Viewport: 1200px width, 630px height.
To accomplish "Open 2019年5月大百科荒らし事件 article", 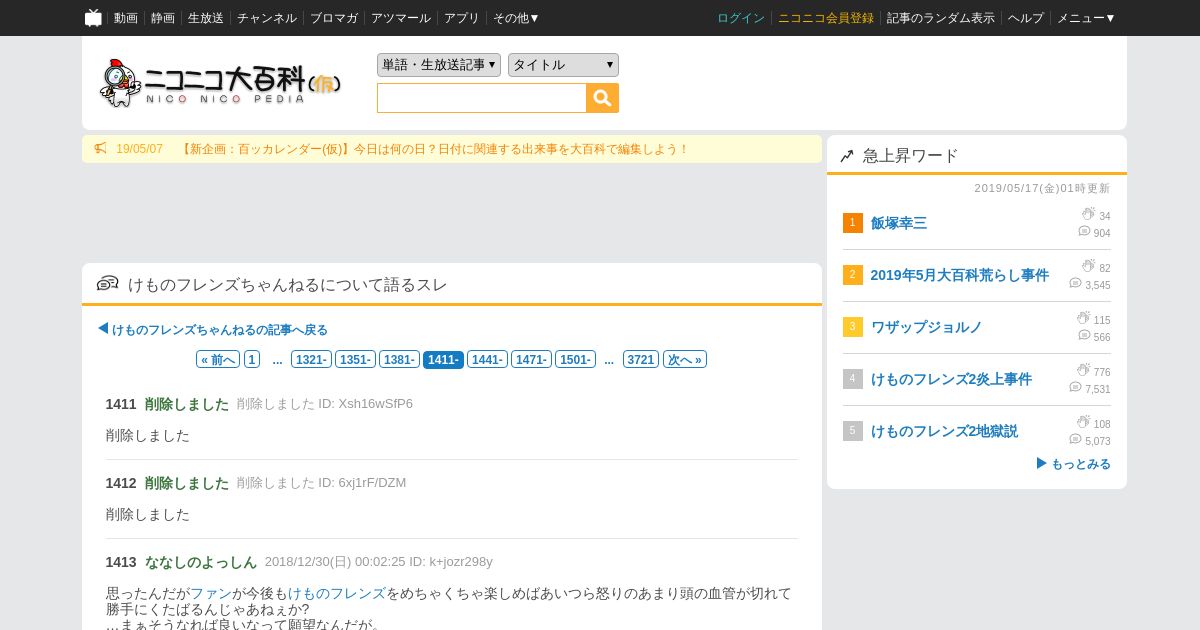I will [x=960, y=275].
